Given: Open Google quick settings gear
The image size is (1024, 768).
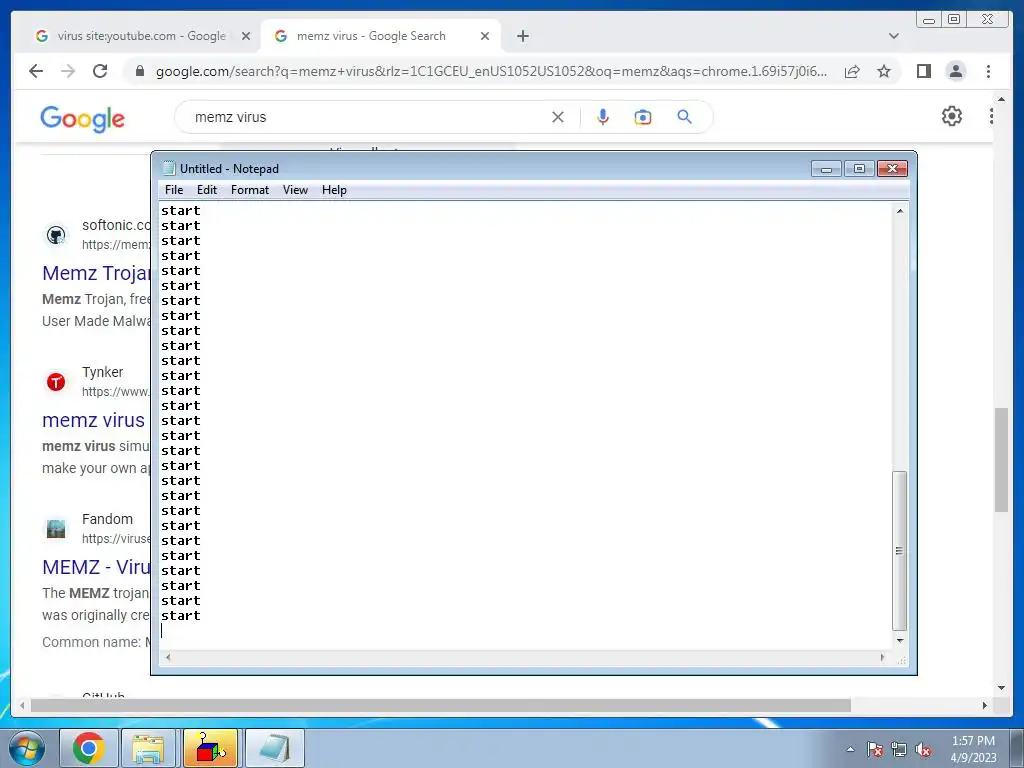Looking at the screenshot, I should click(x=952, y=116).
